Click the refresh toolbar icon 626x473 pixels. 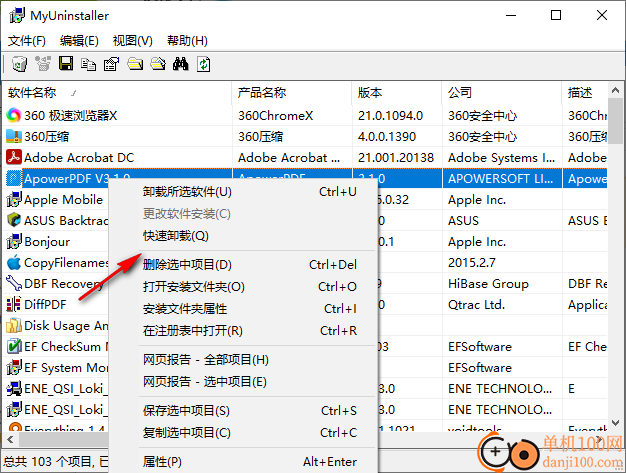(204, 64)
